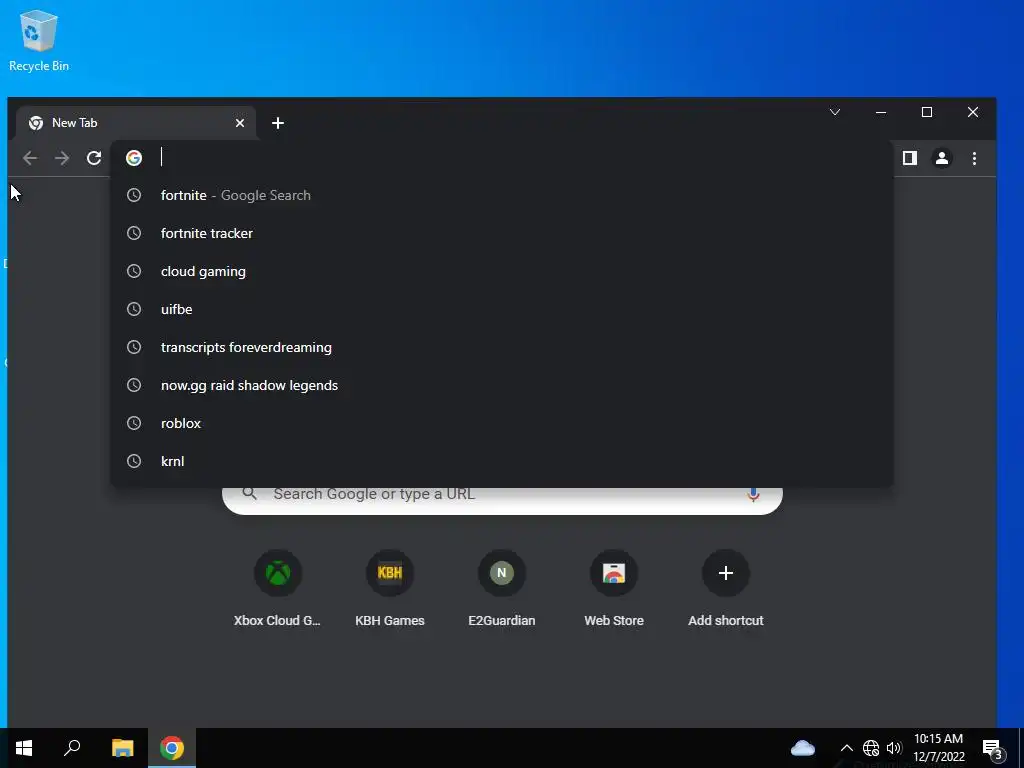Choose the now.gg raid shadow legends suggestion
Image resolution: width=1024 pixels, height=768 pixels.
click(502, 385)
